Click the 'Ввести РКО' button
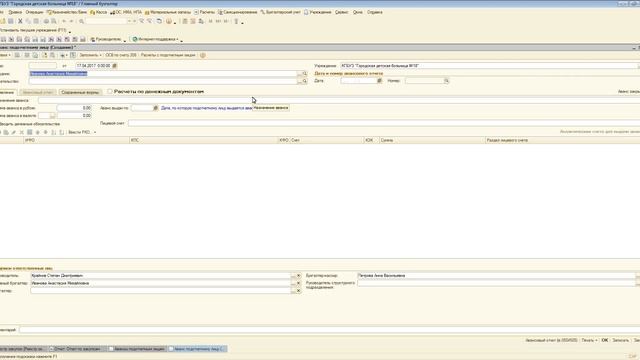 click(x=79, y=132)
